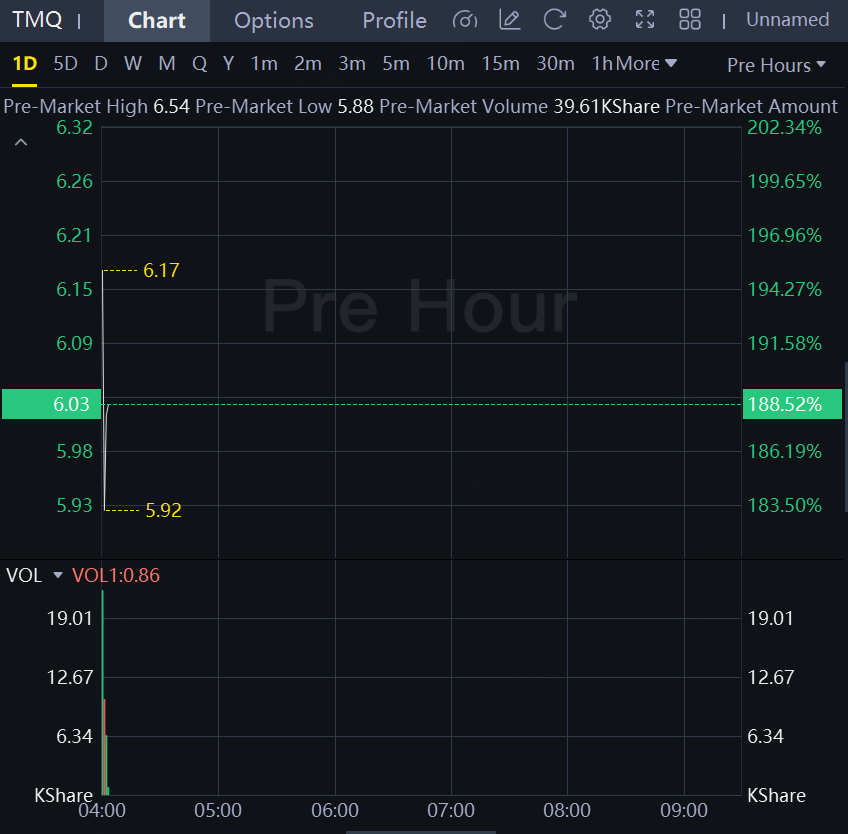848x834 pixels.
Task: Click the 188.52% change label
Action: pos(792,404)
